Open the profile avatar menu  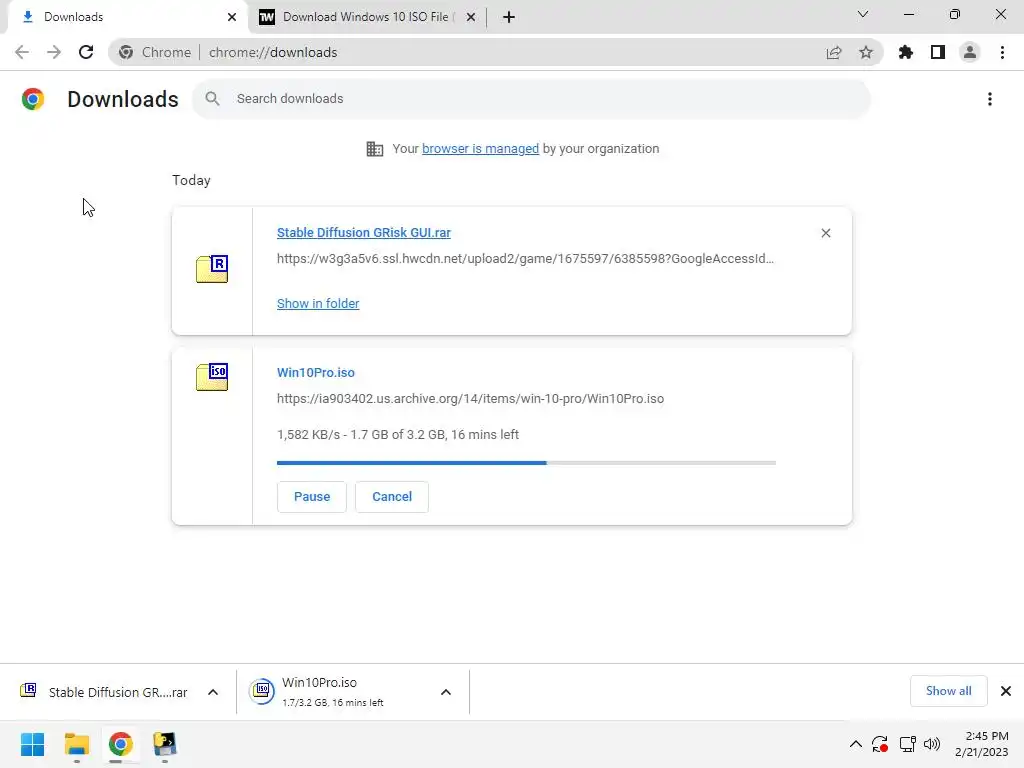[x=970, y=52]
